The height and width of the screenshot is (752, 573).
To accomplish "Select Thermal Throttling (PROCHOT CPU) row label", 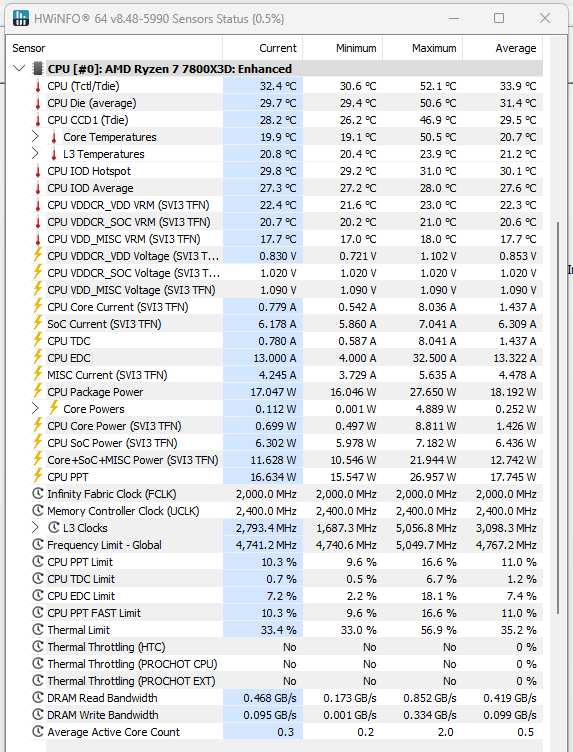I will click(132, 664).
